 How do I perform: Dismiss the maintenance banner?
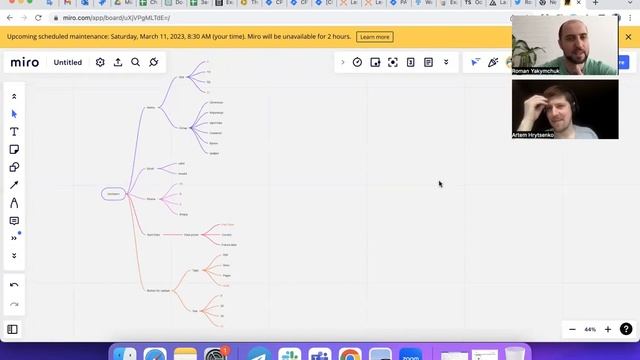pyautogui.click(x=628, y=37)
